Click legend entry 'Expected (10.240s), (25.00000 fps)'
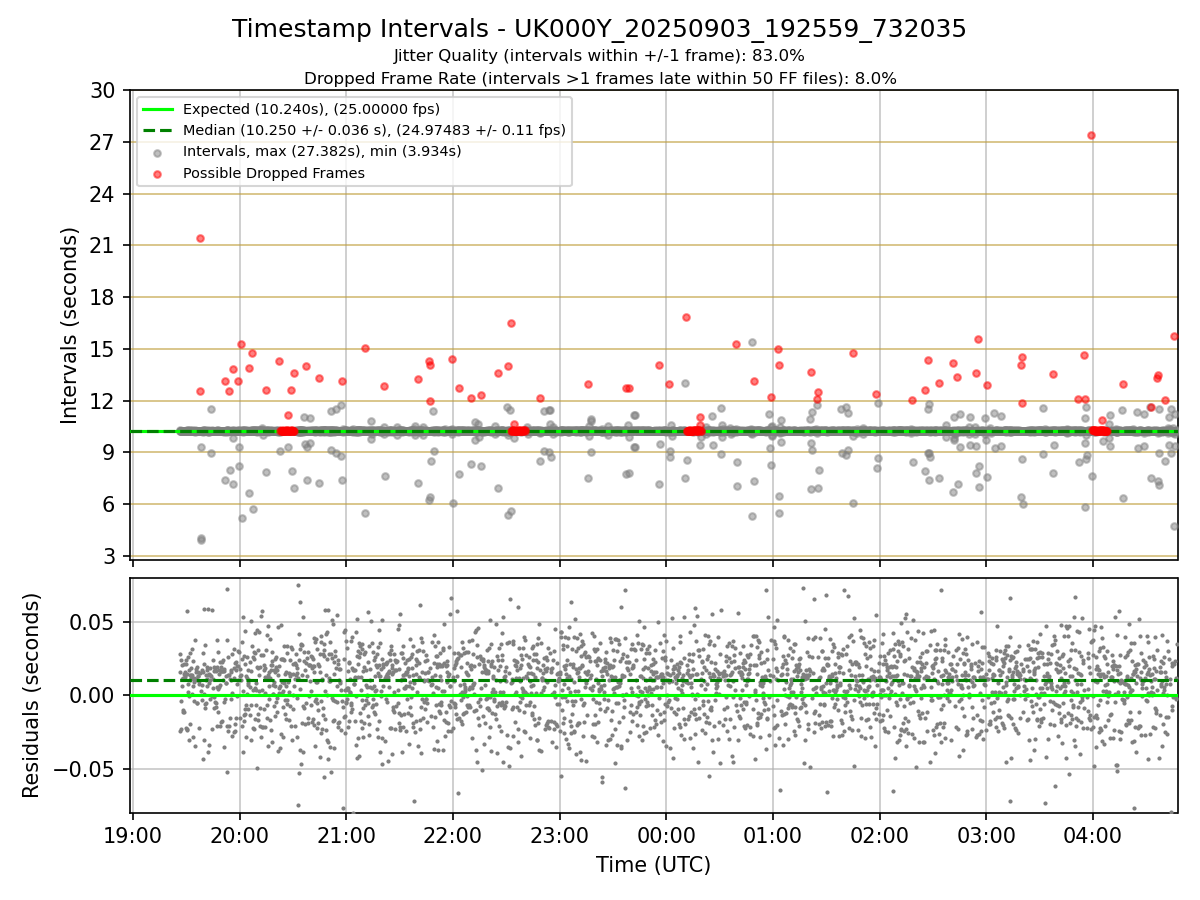Screen dimensions: 1200x900 [x=311, y=109]
